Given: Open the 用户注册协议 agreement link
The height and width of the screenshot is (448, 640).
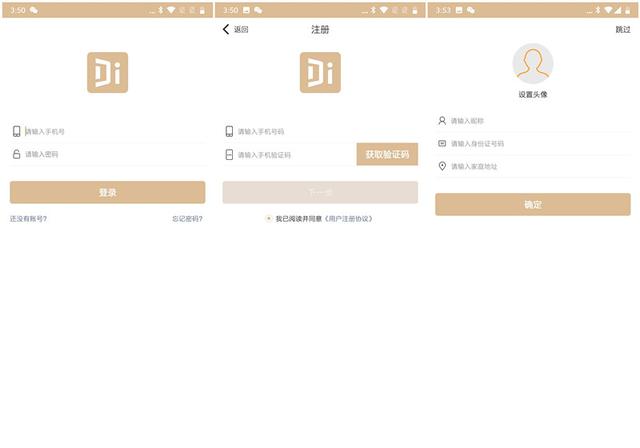Looking at the screenshot, I should tap(349, 219).
